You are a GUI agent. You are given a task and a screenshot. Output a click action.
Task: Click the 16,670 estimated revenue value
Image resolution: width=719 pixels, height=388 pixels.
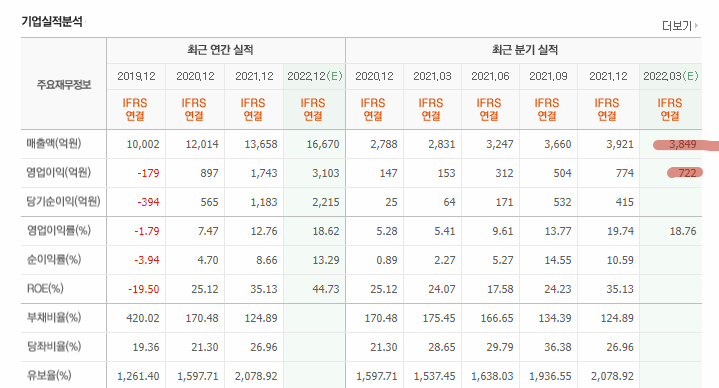(323, 144)
